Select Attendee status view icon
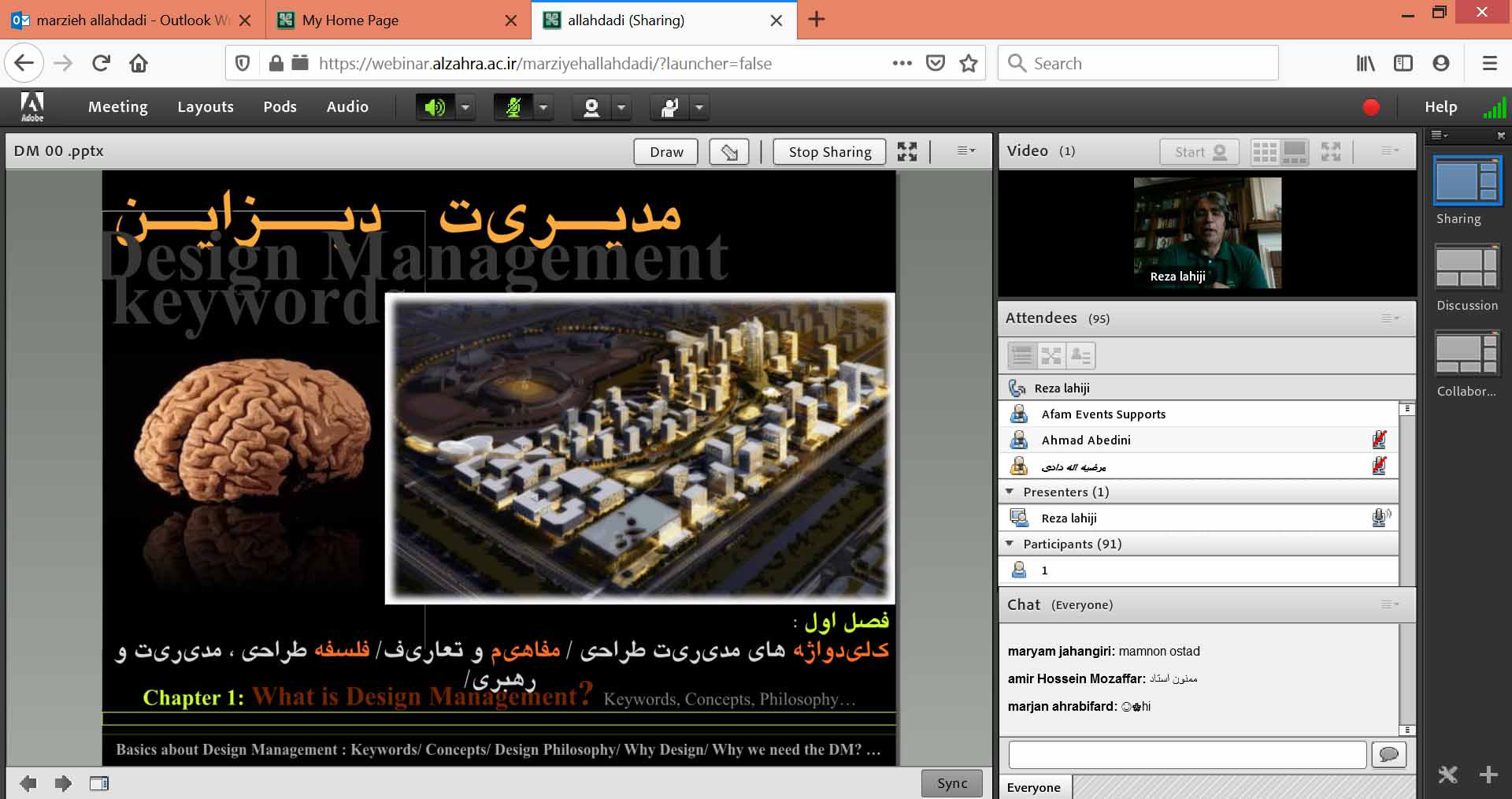 (x=1080, y=356)
